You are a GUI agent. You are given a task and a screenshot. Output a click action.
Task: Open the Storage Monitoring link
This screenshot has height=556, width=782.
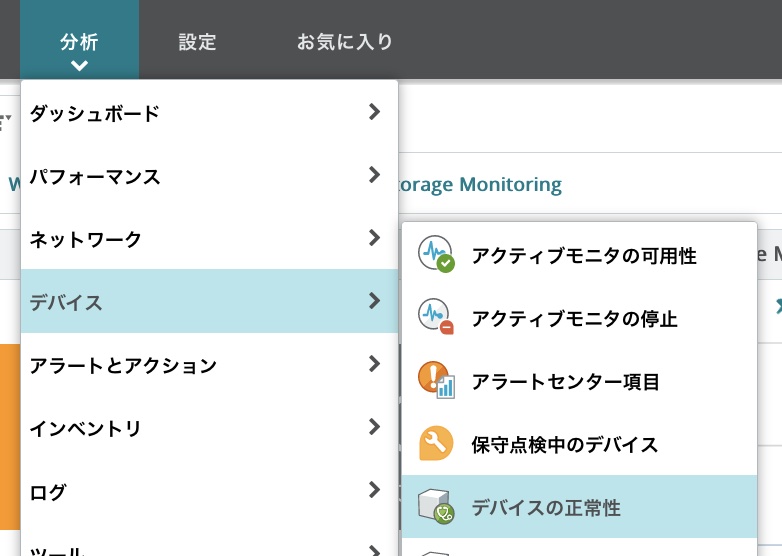(480, 184)
